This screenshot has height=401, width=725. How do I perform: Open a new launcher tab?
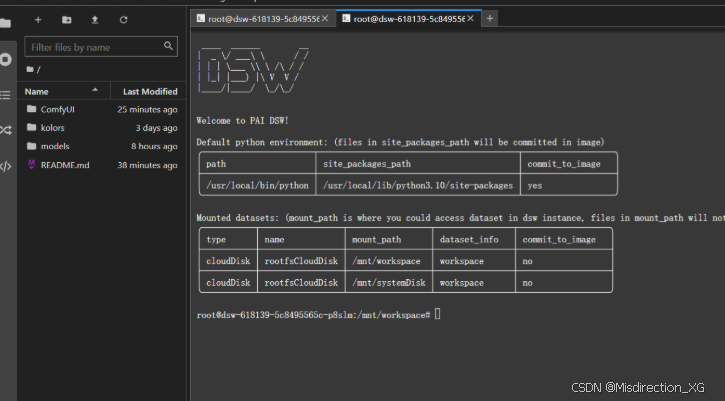click(490, 19)
